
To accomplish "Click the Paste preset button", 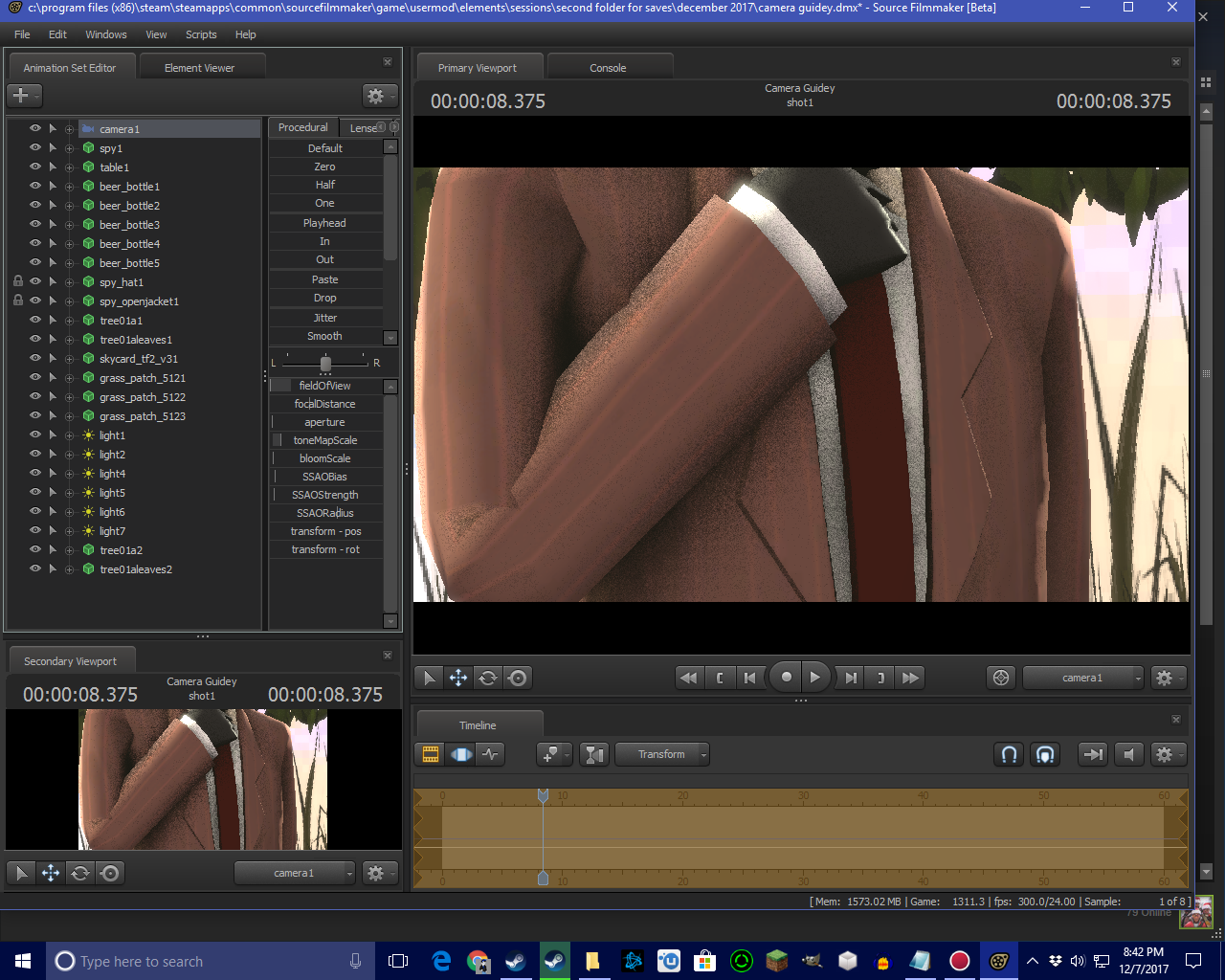I will 325,279.
